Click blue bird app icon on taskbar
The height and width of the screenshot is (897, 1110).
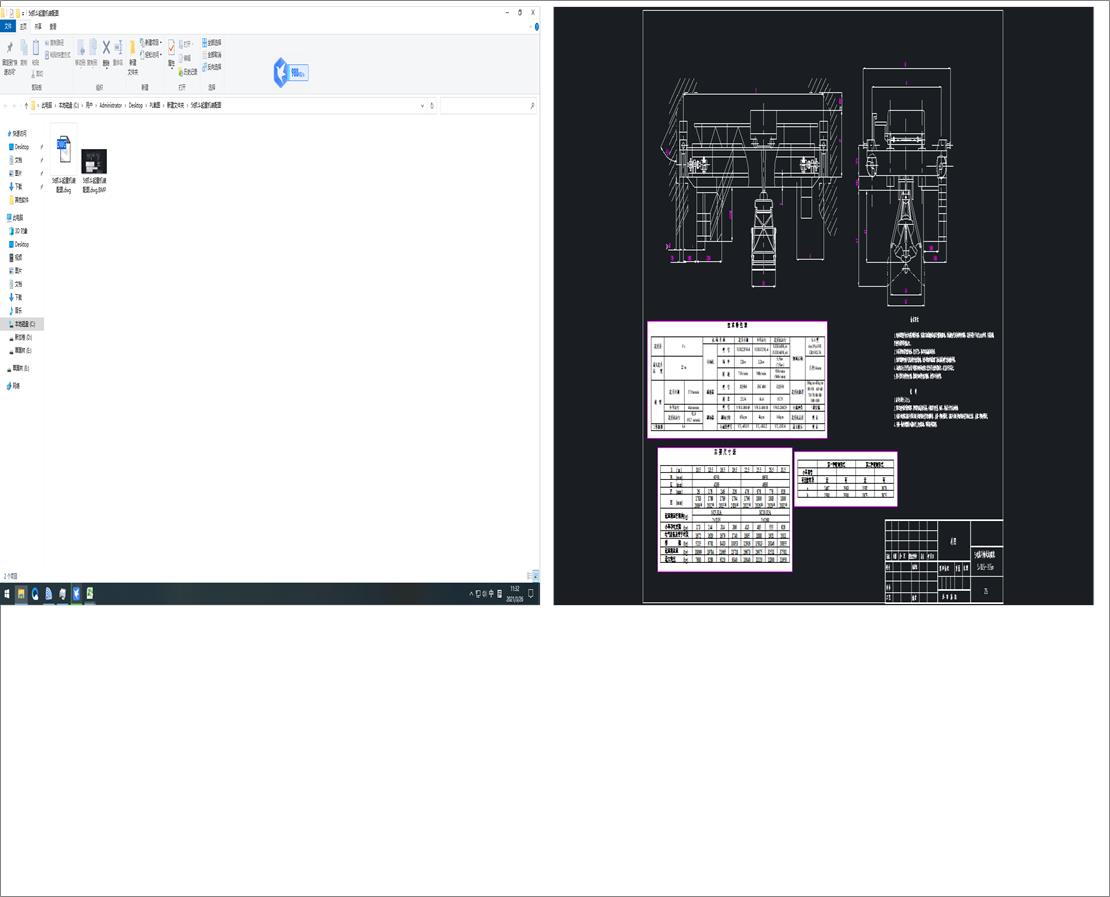(76, 594)
